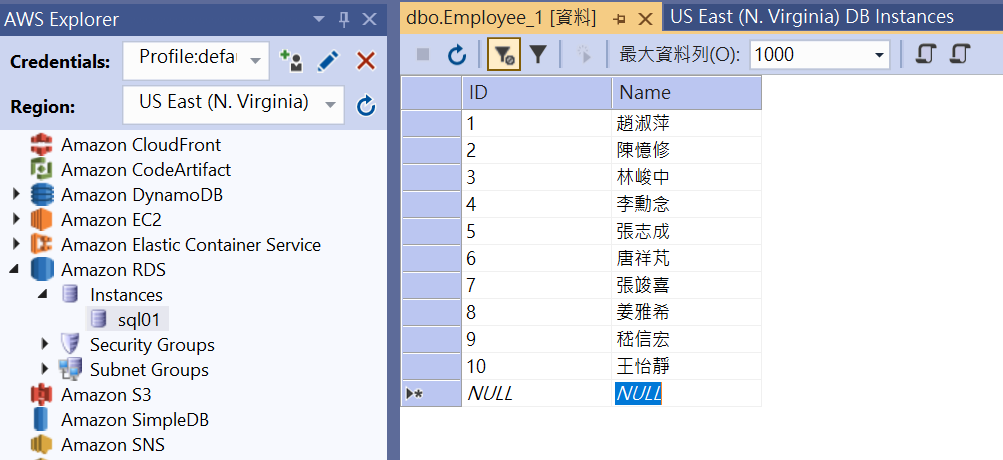Select the cell containing 趙淑萍
Viewport: 1003px width, 460px height.
(686, 123)
